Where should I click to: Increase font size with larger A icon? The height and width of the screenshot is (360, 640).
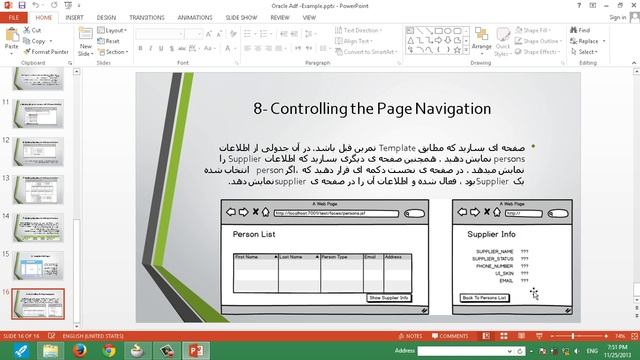pos(209,34)
